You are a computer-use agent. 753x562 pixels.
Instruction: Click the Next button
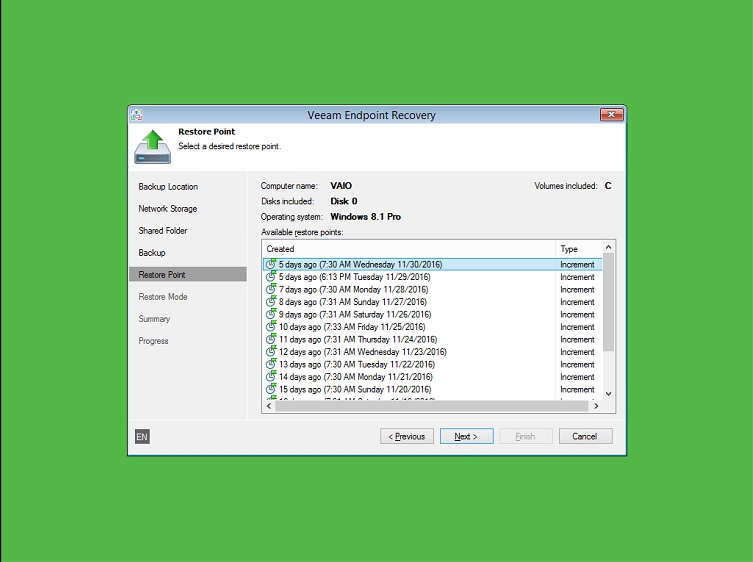(x=466, y=436)
